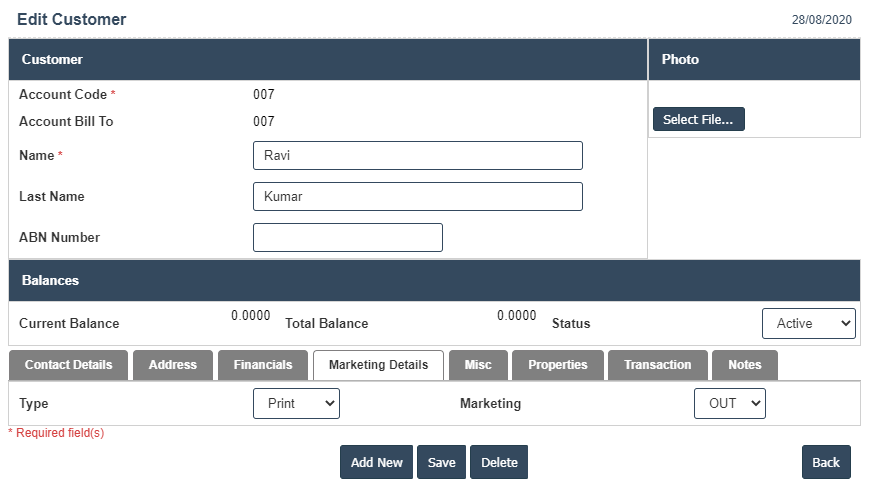The height and width of the screenshot is (490, 870).
Task: Open the Type dropdown set to Print
Action: click(296, 403)
